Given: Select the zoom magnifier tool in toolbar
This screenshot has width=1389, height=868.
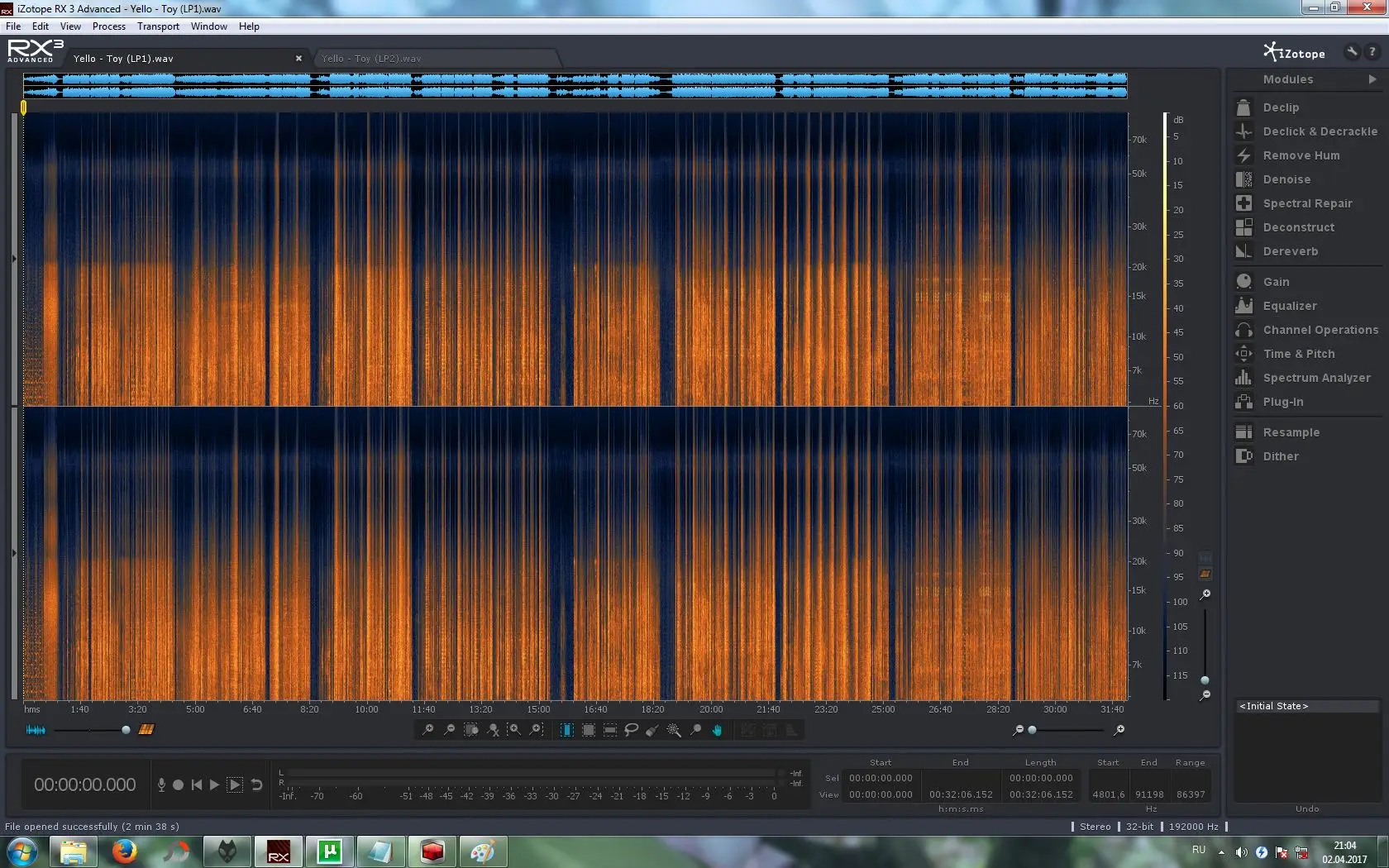Looking at the screenshot, I should [695, 730].
